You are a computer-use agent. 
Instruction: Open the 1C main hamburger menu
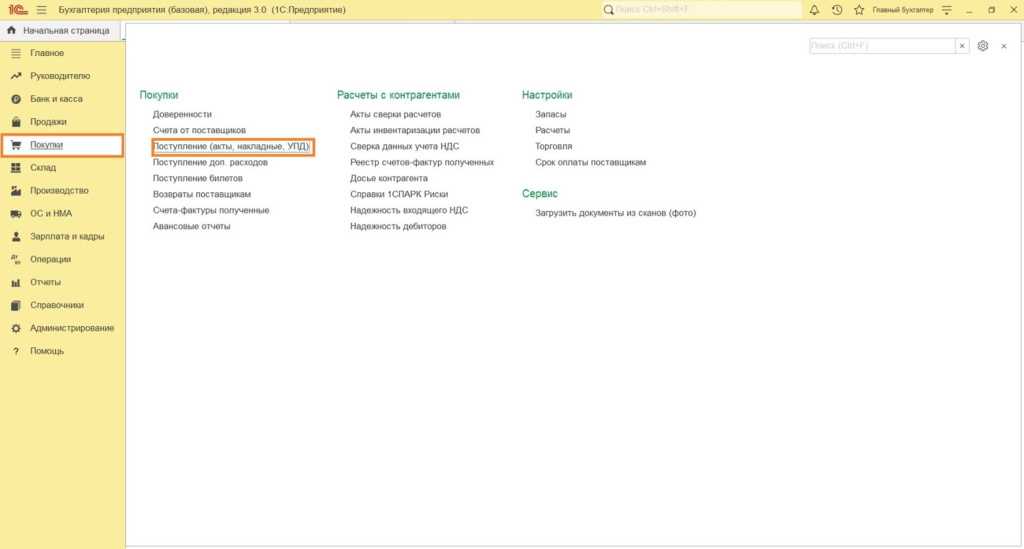[x=42, y=10]
